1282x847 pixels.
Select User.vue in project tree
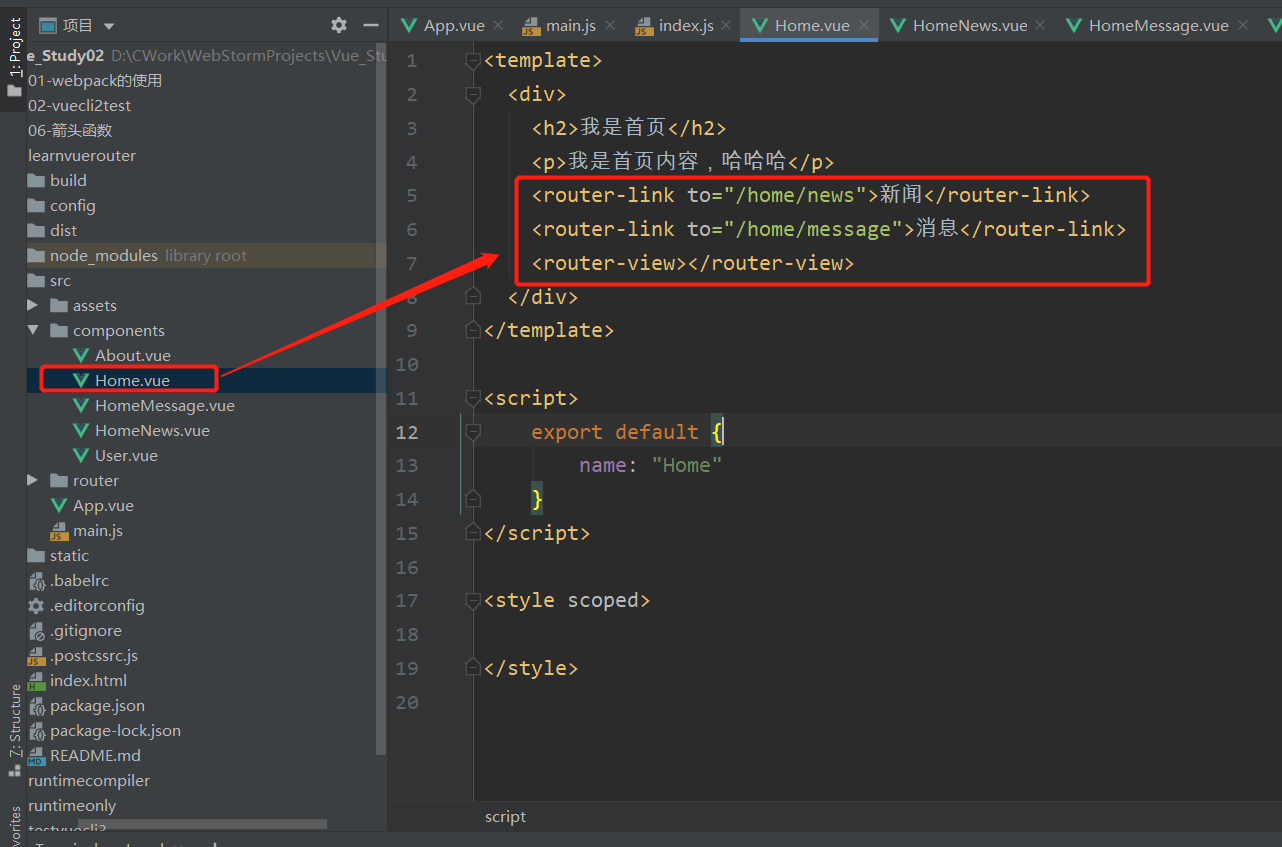click(126, 455)
